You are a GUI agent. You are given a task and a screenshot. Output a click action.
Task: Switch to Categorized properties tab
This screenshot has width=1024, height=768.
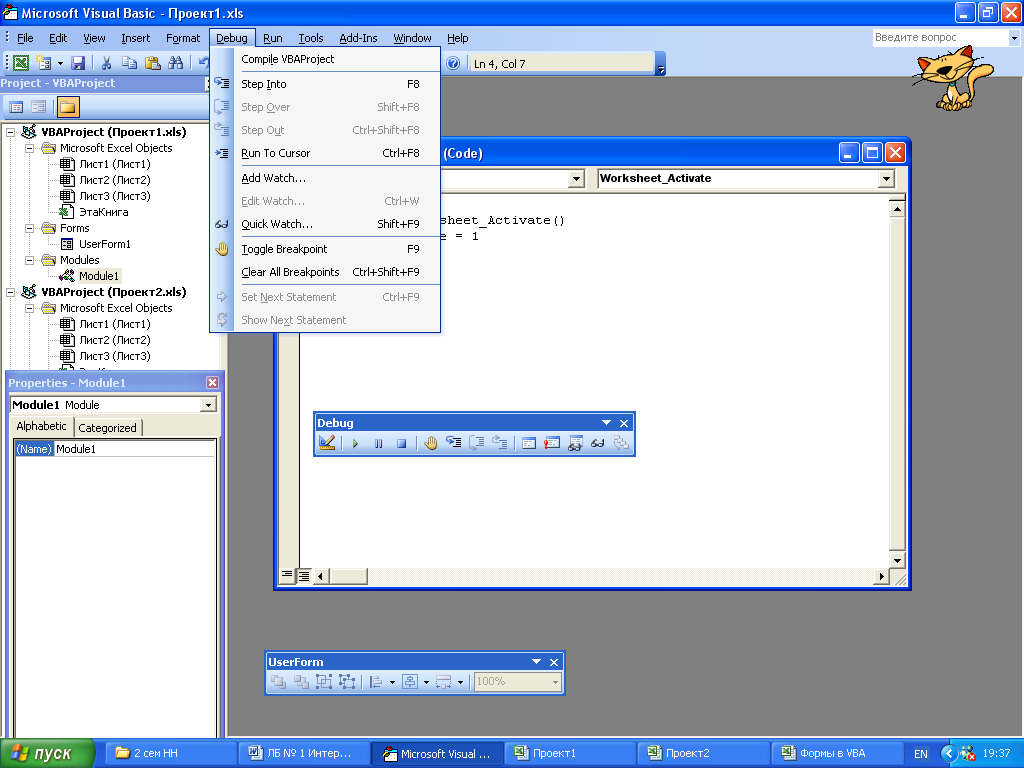coord(107,428)
